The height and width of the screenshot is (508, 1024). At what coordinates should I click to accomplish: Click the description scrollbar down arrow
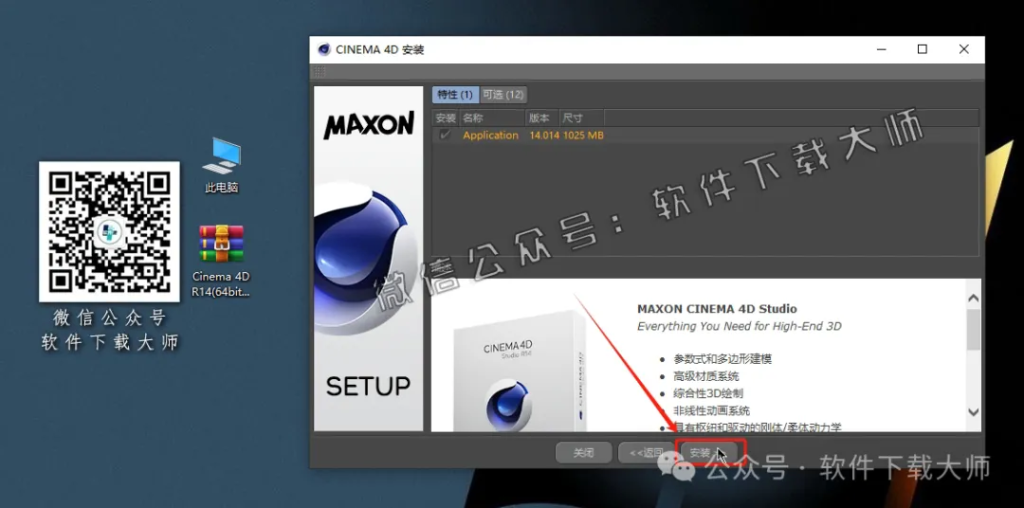pos(973,412)
